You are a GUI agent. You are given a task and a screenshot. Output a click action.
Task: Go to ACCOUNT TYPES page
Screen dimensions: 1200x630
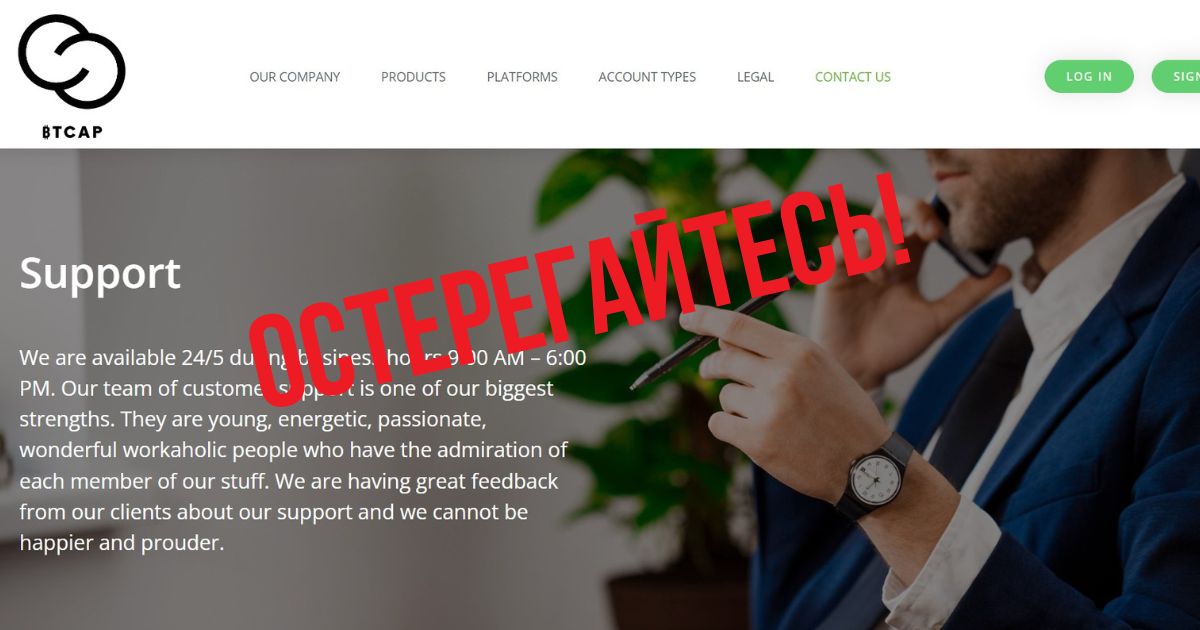[x=647, y=77]
